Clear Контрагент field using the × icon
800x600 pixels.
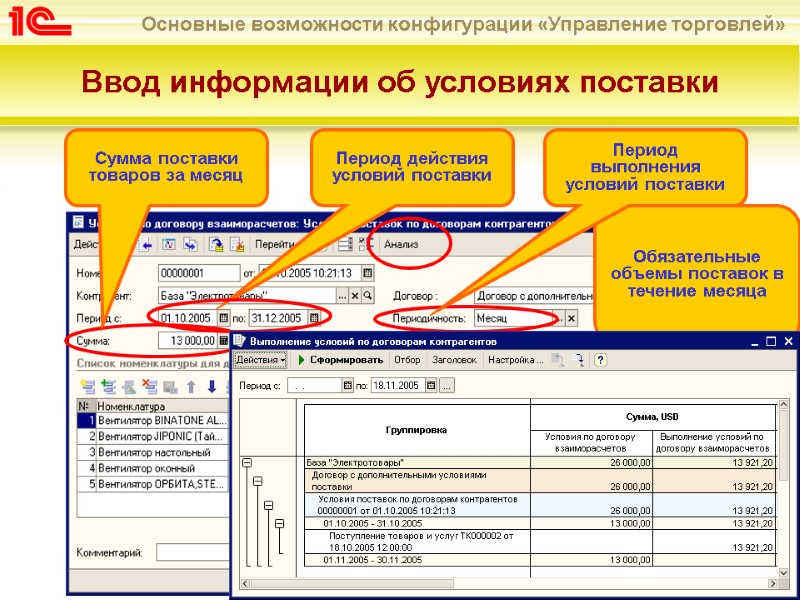[355, 296]
